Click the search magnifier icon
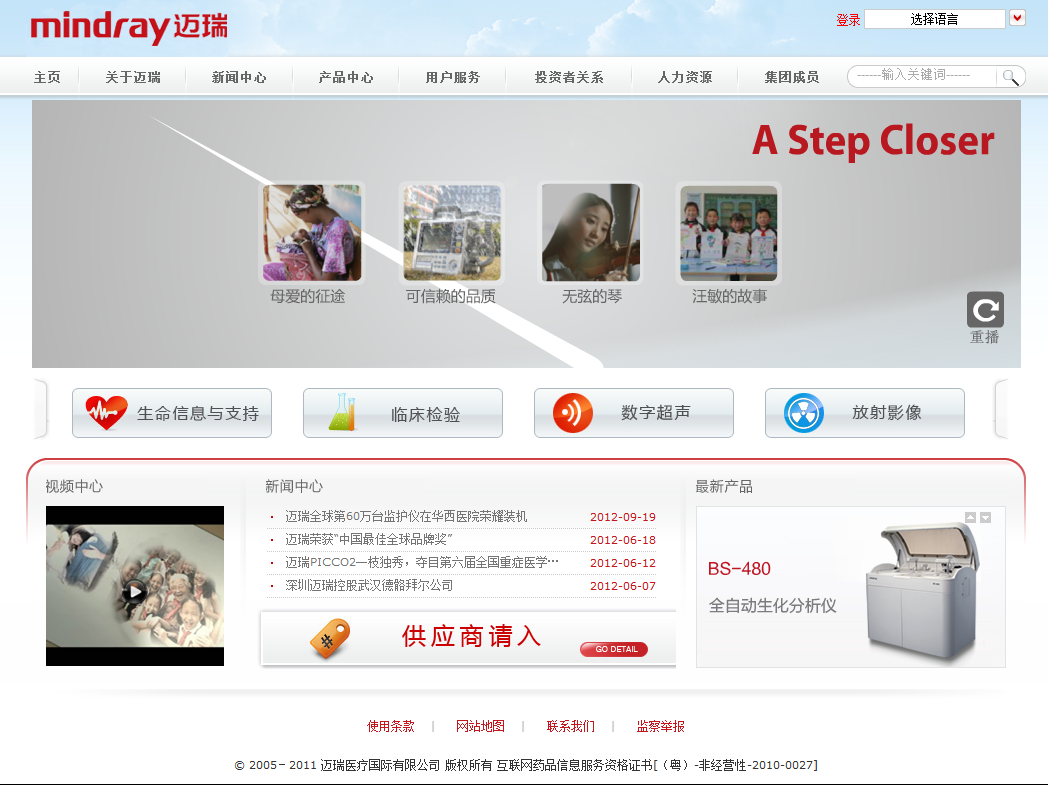 click(1010, 77)
